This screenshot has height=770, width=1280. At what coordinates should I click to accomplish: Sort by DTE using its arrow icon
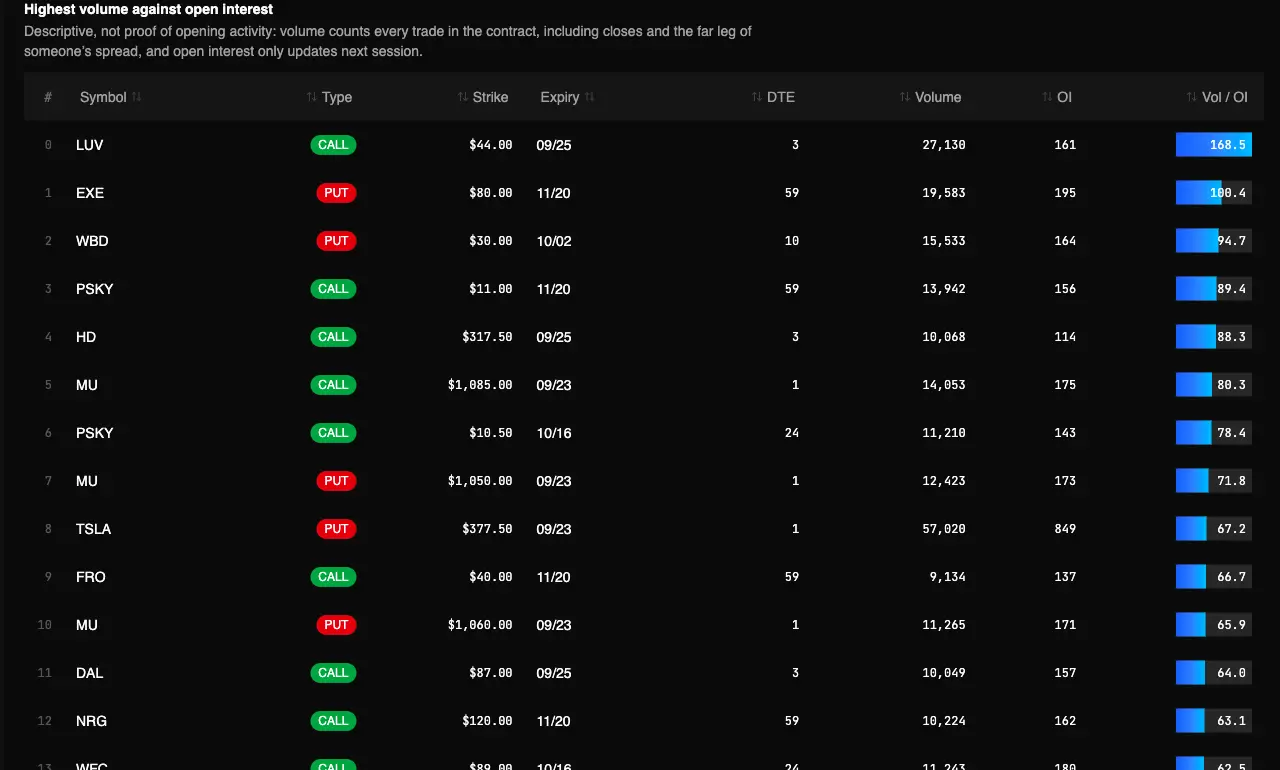click(757, 97)
